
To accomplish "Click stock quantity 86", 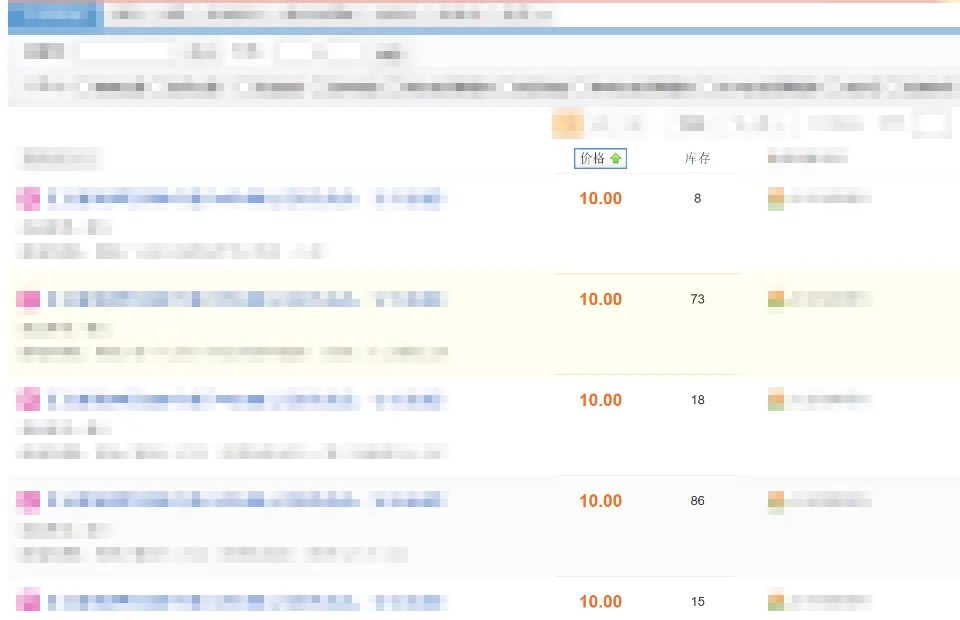I will coord(697,501).
